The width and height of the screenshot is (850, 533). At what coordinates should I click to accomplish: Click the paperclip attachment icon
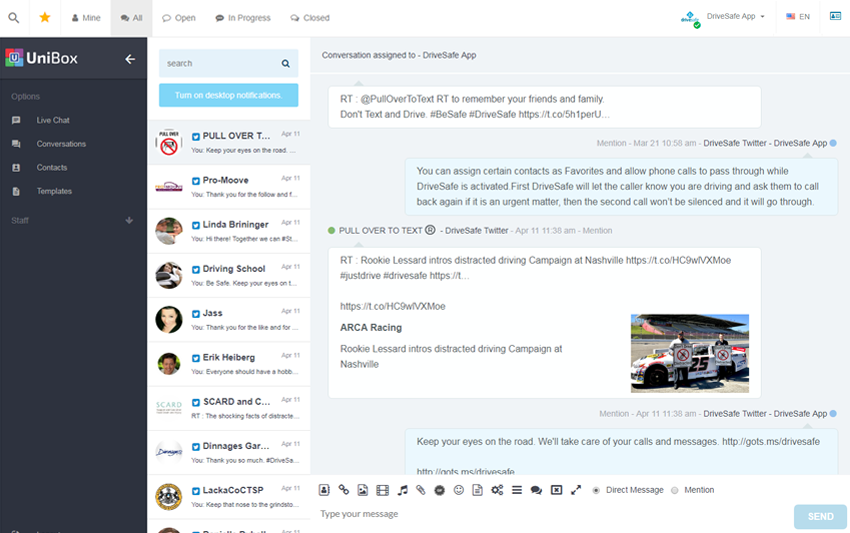pos(421,490)
